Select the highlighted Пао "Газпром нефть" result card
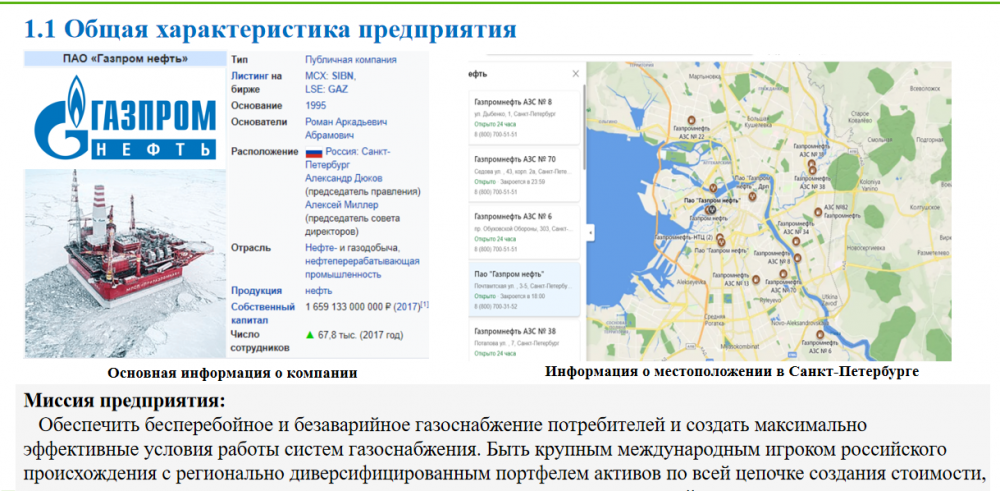Viewport: 1000px width, 491px height. point(524,289)
